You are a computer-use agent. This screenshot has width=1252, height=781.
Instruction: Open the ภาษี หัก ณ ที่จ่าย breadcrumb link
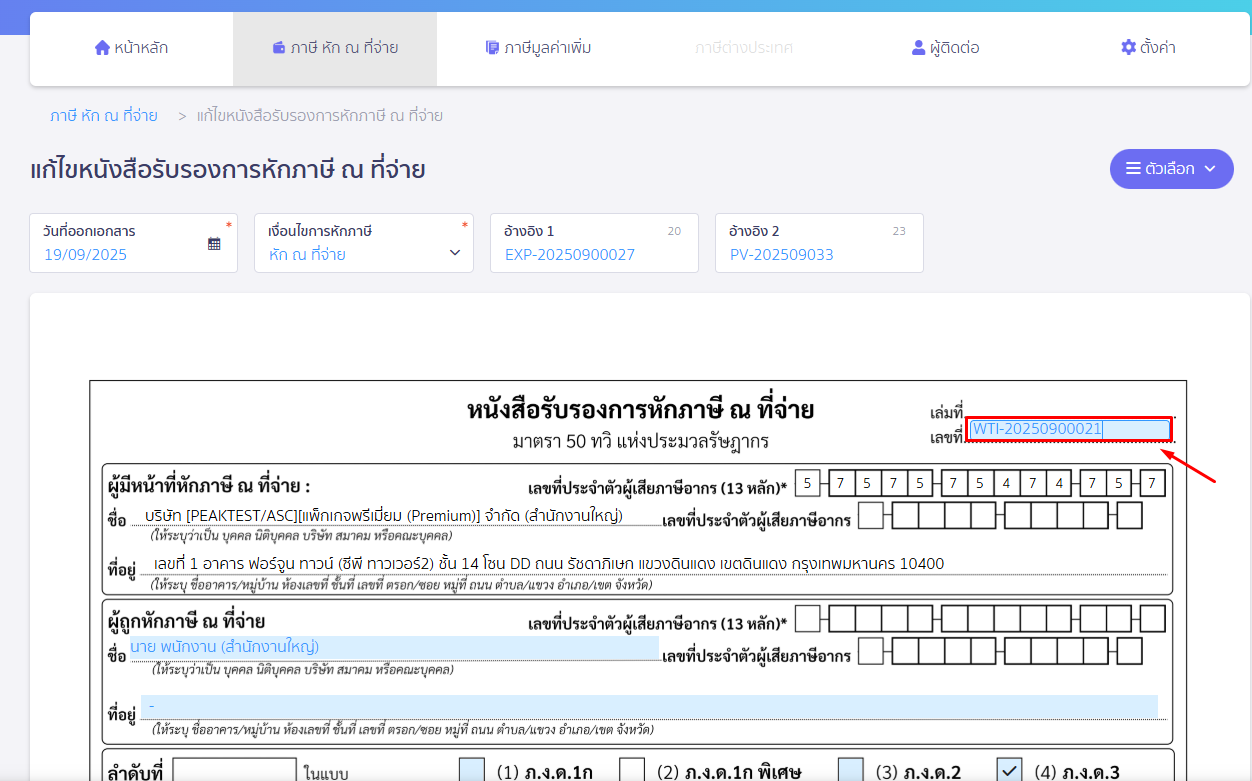click(x=103, y=116)
